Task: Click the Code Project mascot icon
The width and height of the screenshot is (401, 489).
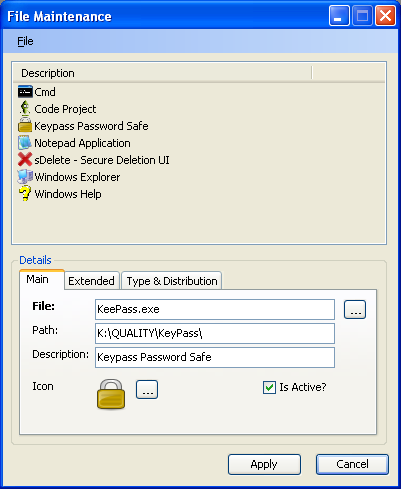Action: tap(25, 109)
